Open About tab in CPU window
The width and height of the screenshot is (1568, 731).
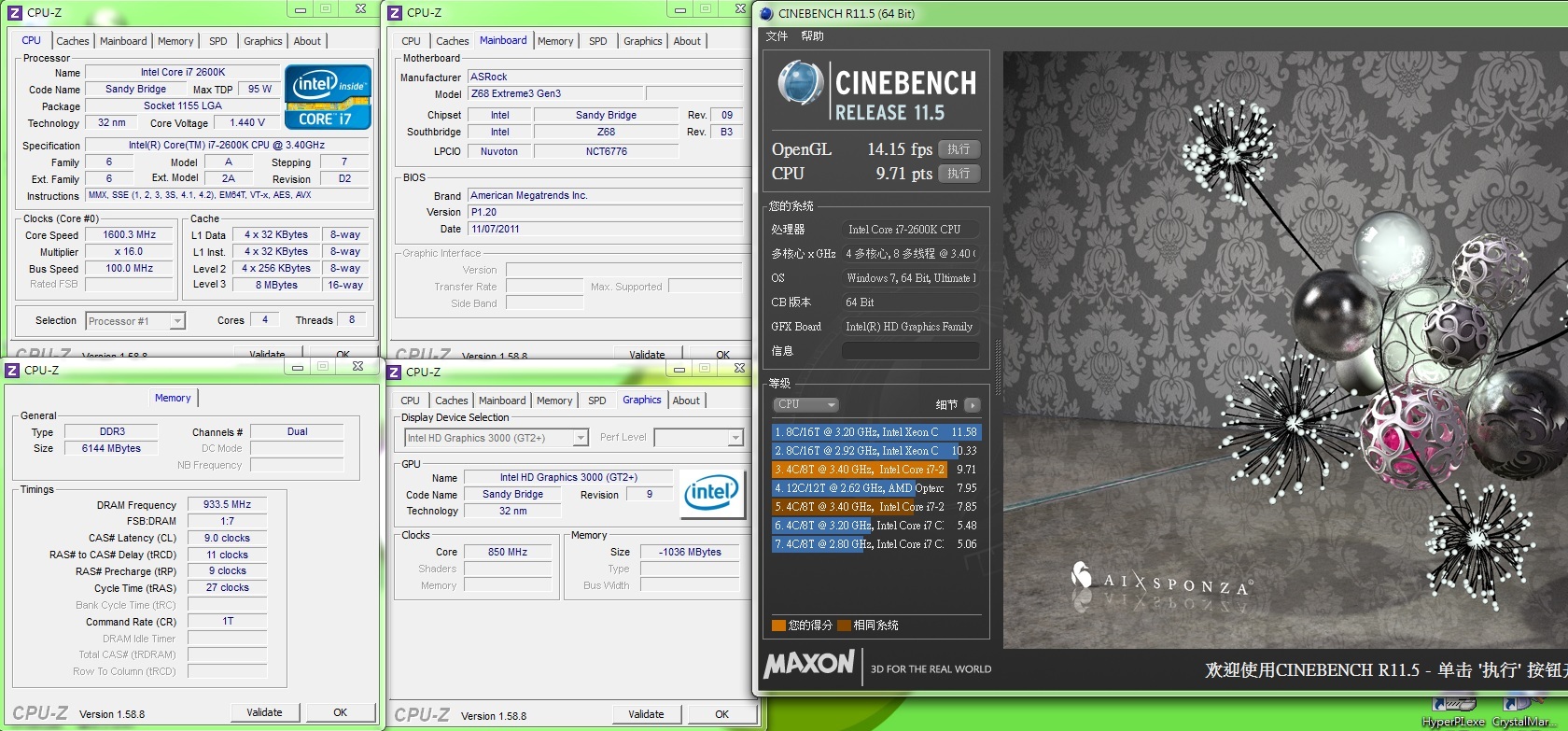(x=307, y=41)
